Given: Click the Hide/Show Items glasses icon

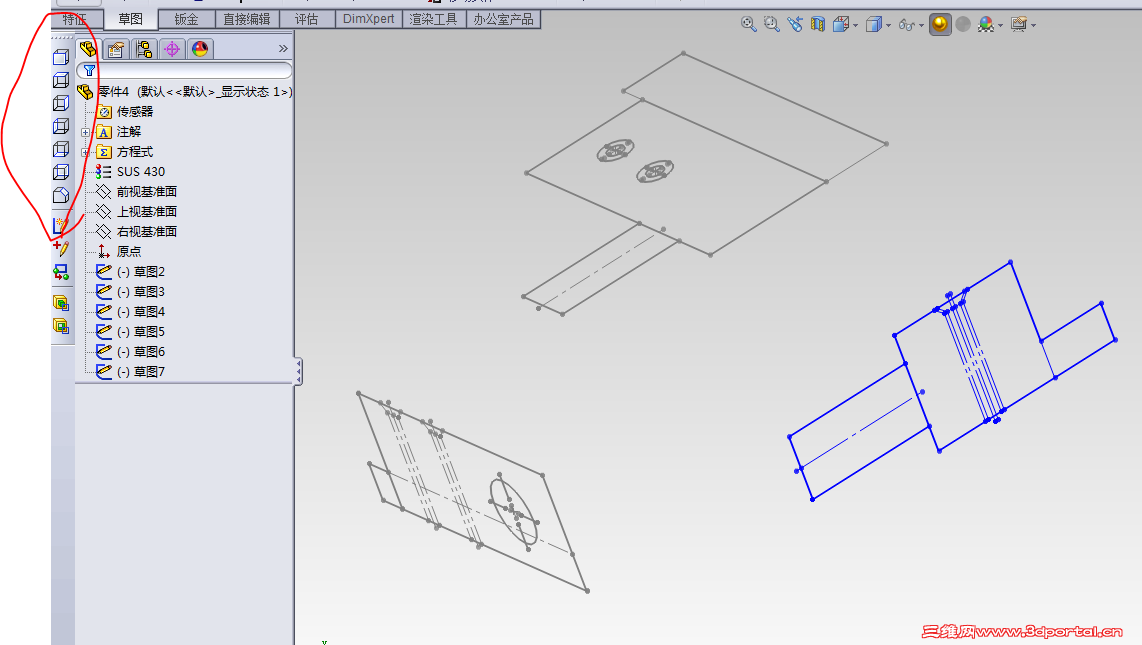Looking at the screenshot, I should click(907, 25).
